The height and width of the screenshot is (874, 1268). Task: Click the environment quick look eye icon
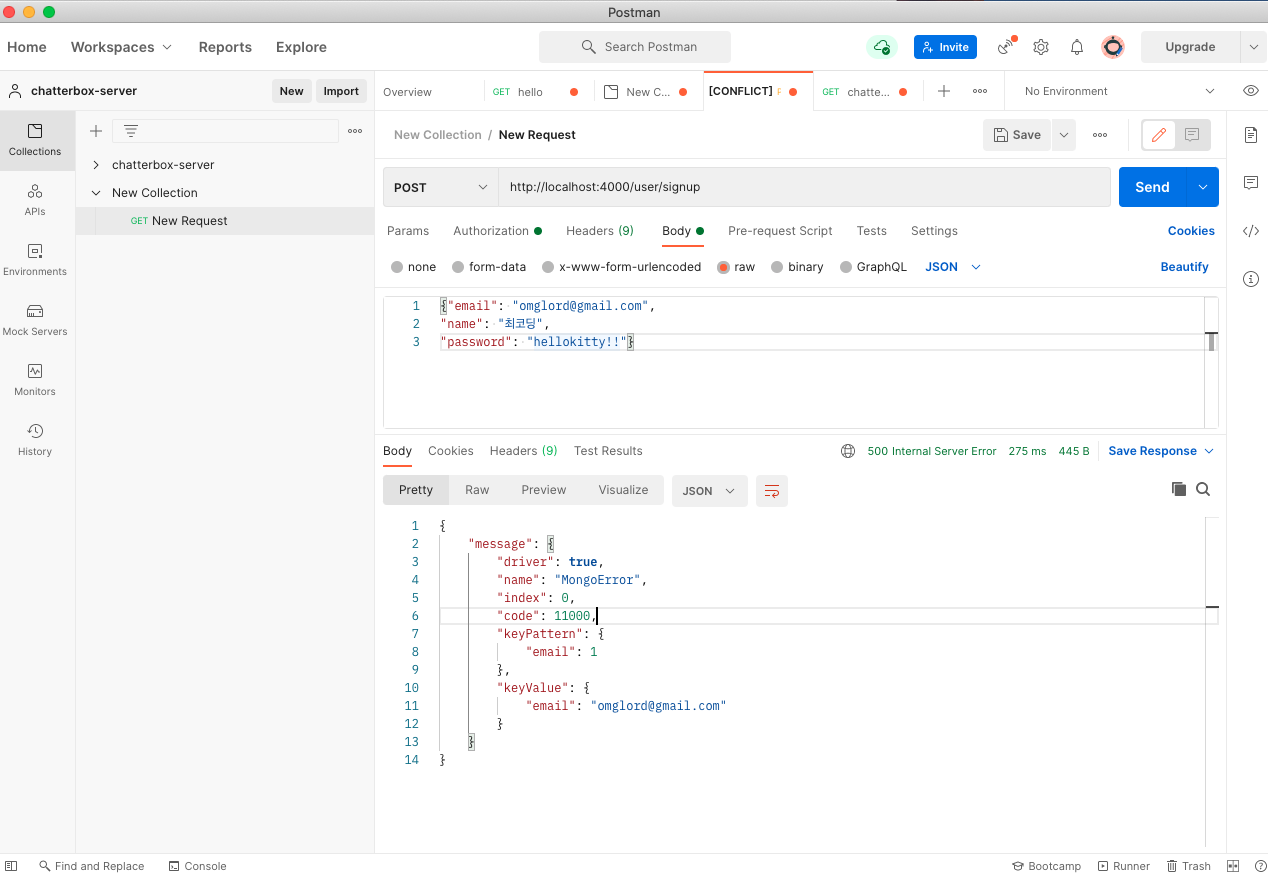pos(1251,91)
